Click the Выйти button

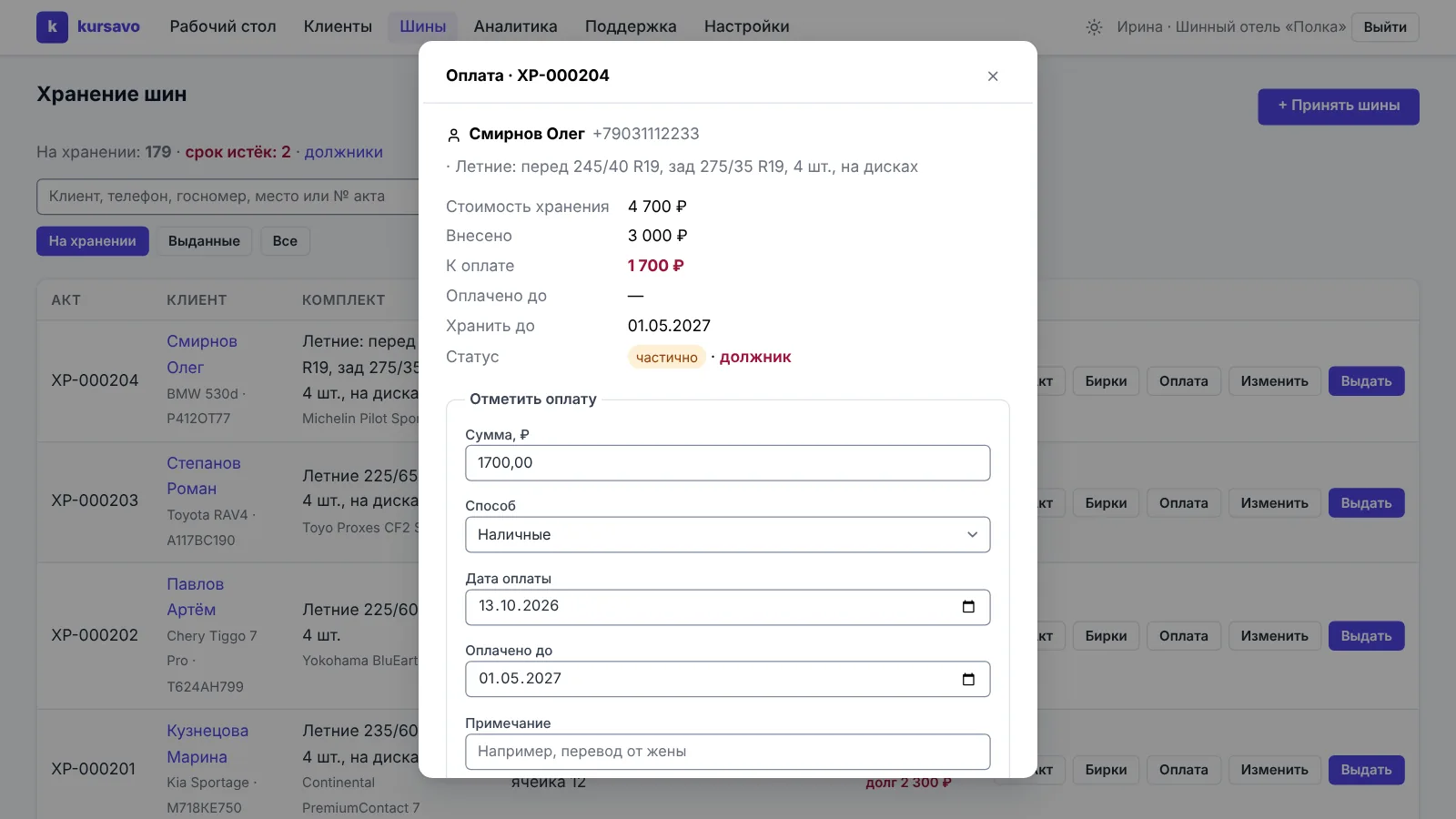pos(1384,27)
